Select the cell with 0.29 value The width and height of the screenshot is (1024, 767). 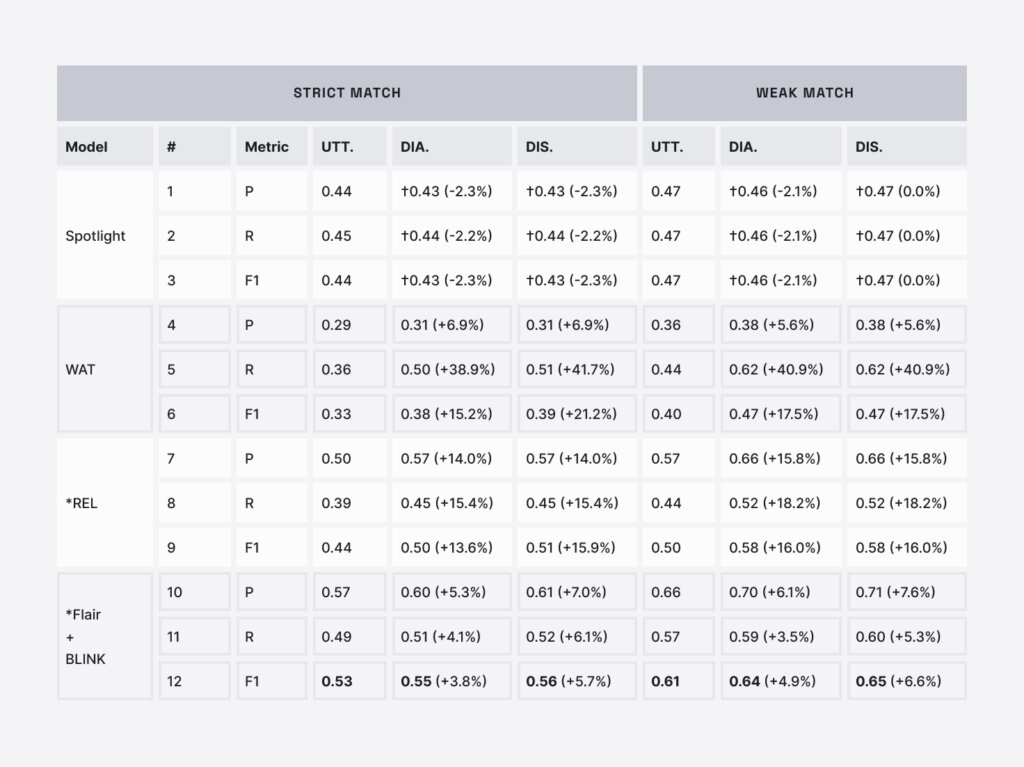[349, 325]
